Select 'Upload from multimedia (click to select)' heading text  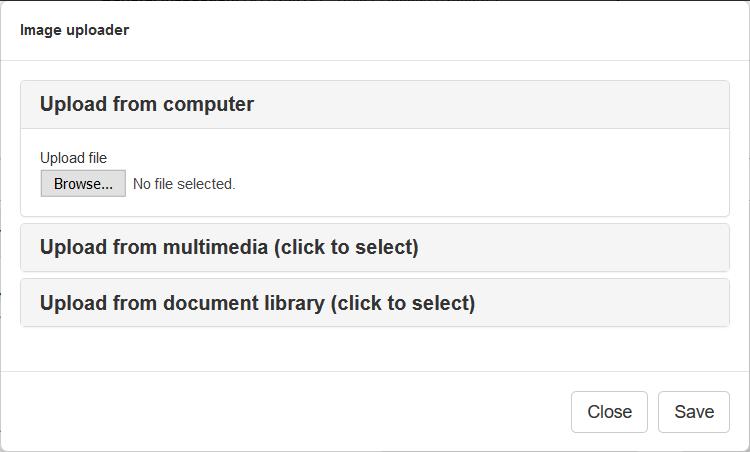pyautogui.click(x=229, y=248)
